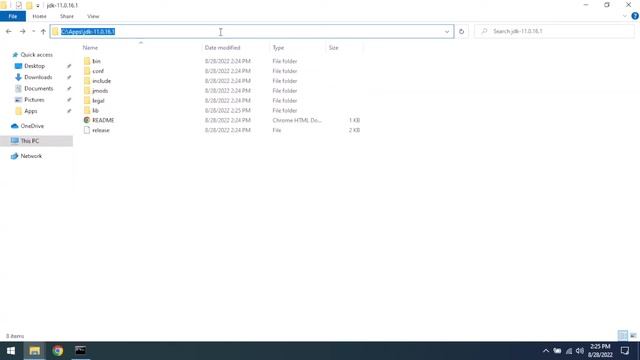This screenshot has height=360, width=640.
Task: Select the README file name
Action: 103,120
